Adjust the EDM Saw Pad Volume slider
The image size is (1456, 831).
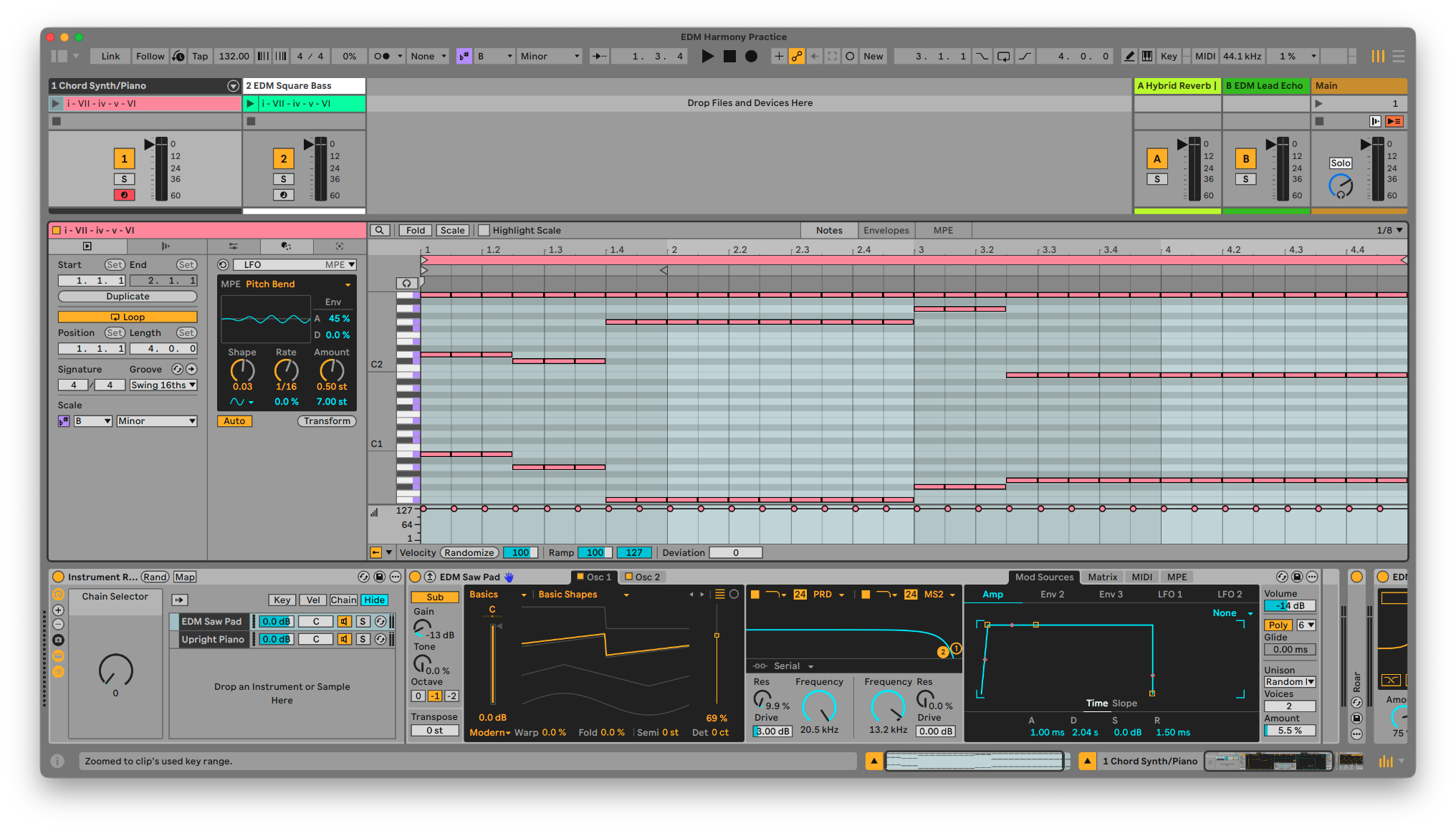tap(1289, 605)
